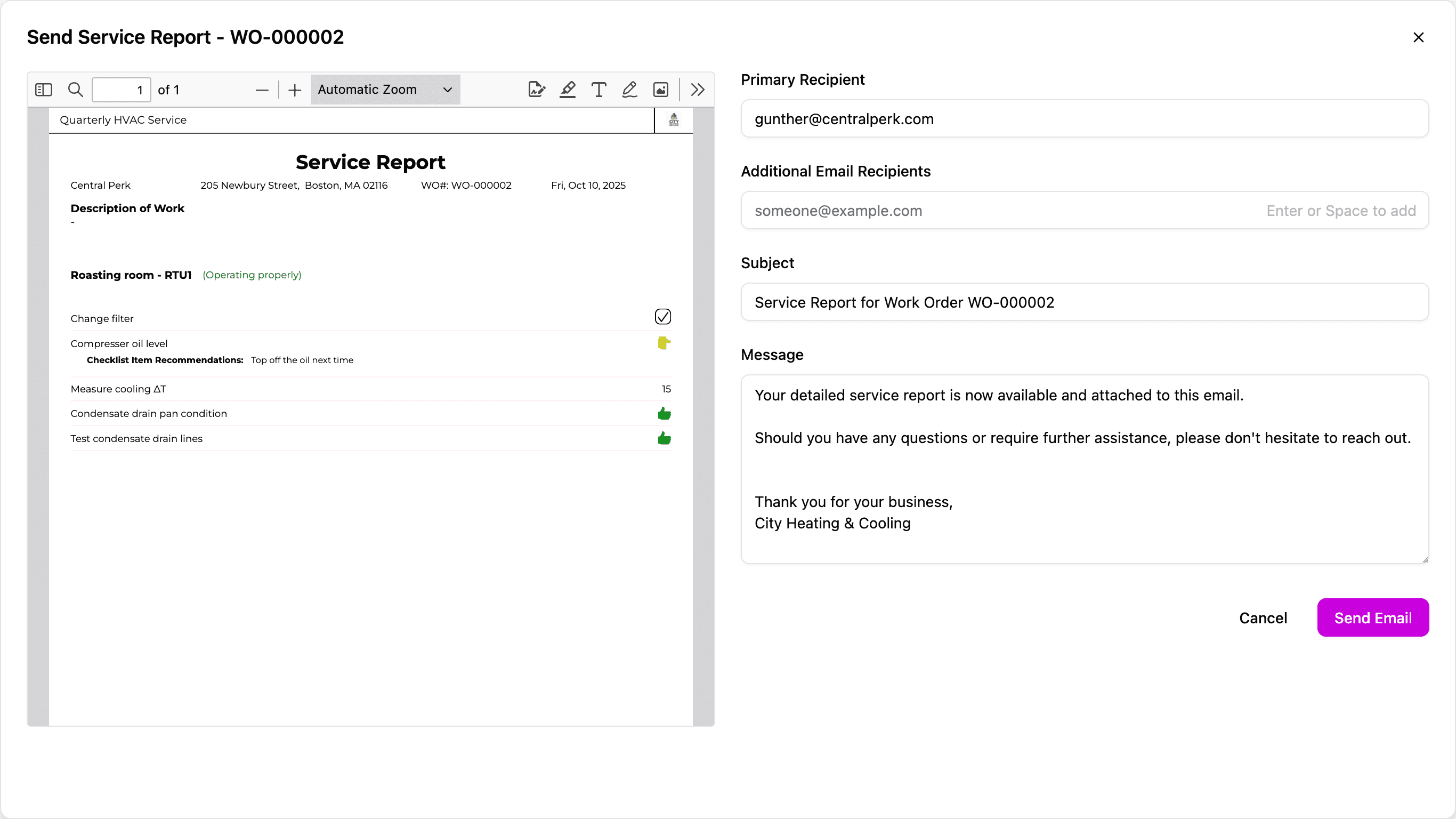Zoom in the PDF preview

coord(295,90)
